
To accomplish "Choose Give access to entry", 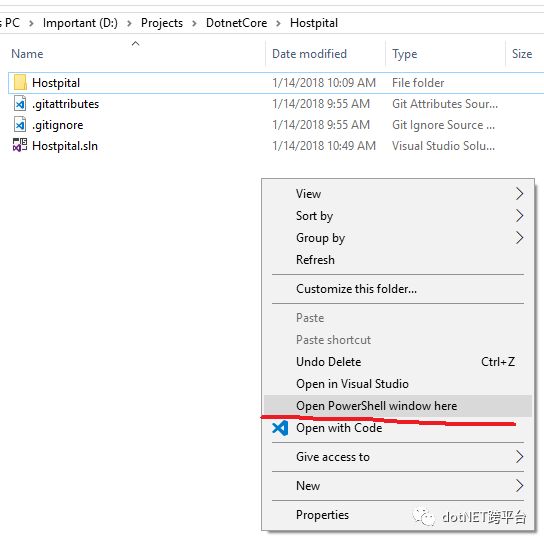I will pyautogui.click(x=398, y=457).
